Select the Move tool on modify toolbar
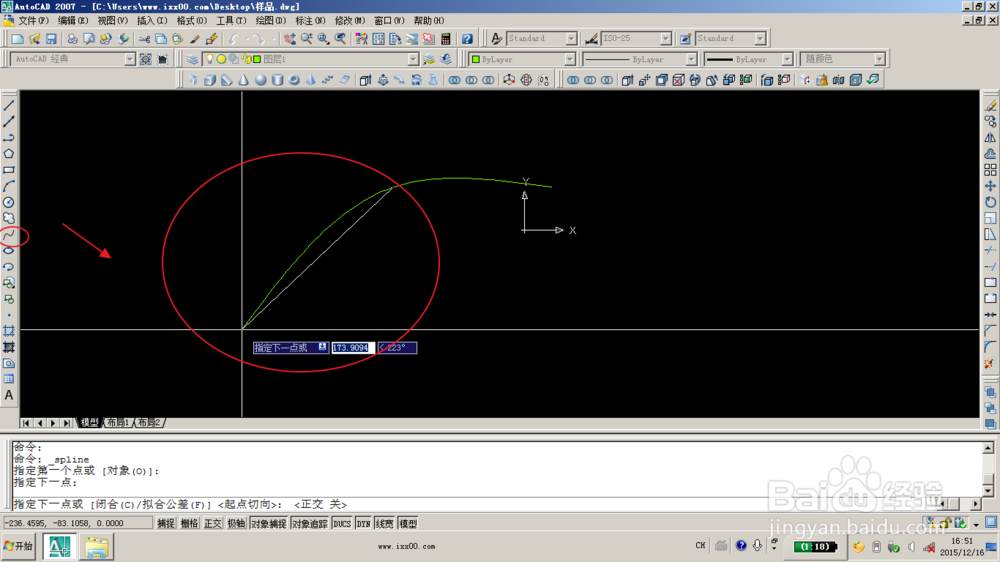This screenshot has height=562, width=1000. point(990,186)
